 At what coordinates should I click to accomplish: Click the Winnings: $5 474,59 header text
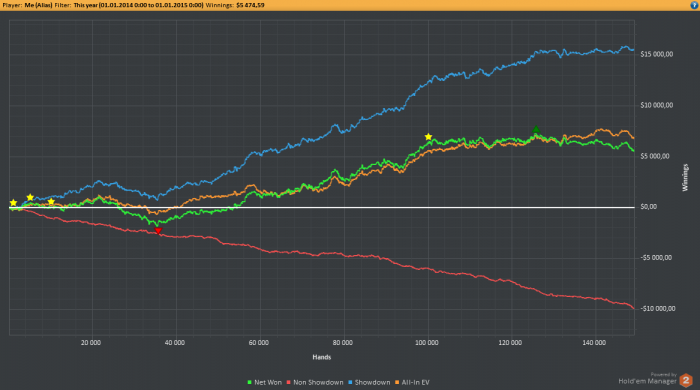(235, 5)
